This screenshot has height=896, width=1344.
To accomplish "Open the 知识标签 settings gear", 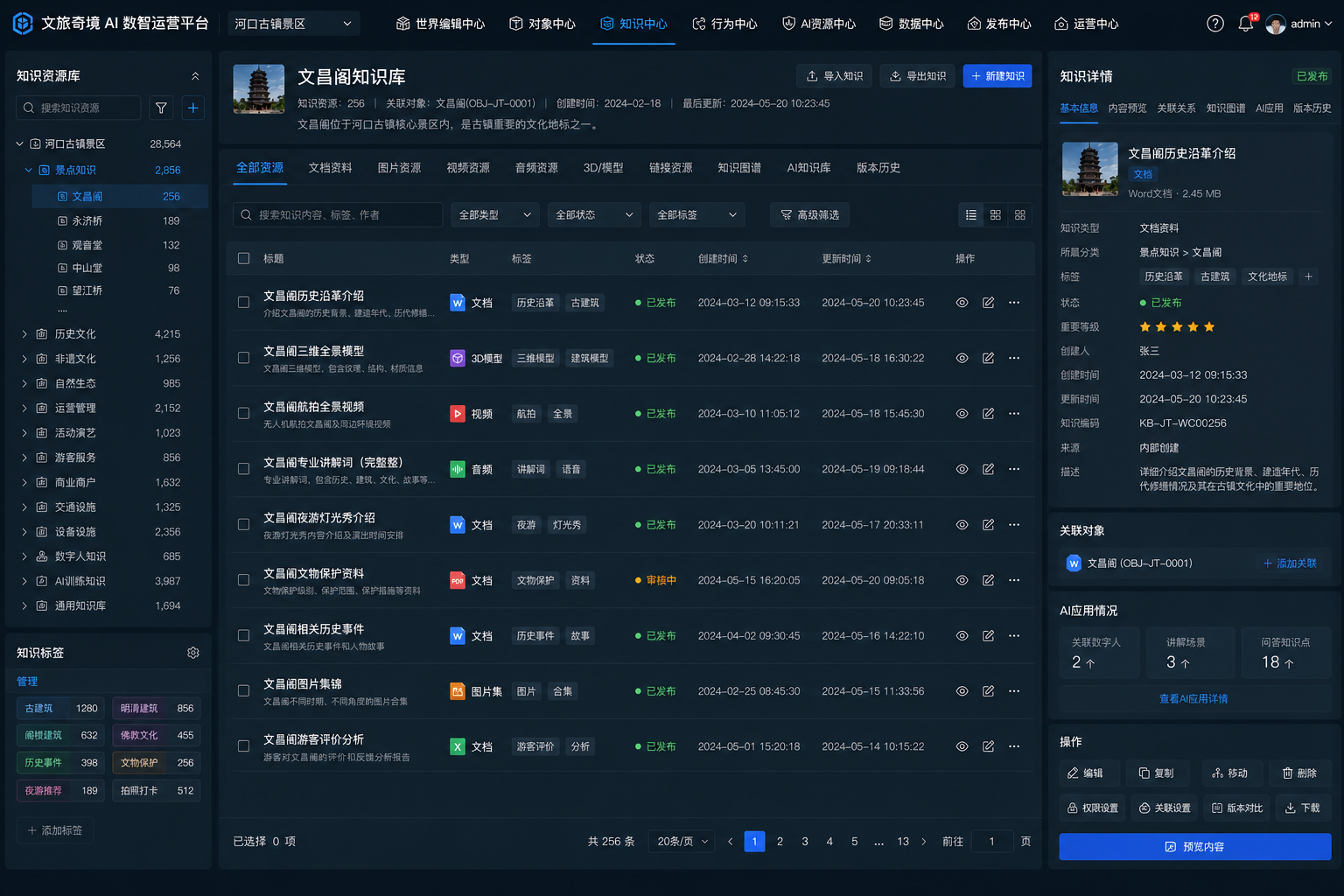I will point(193,653).
